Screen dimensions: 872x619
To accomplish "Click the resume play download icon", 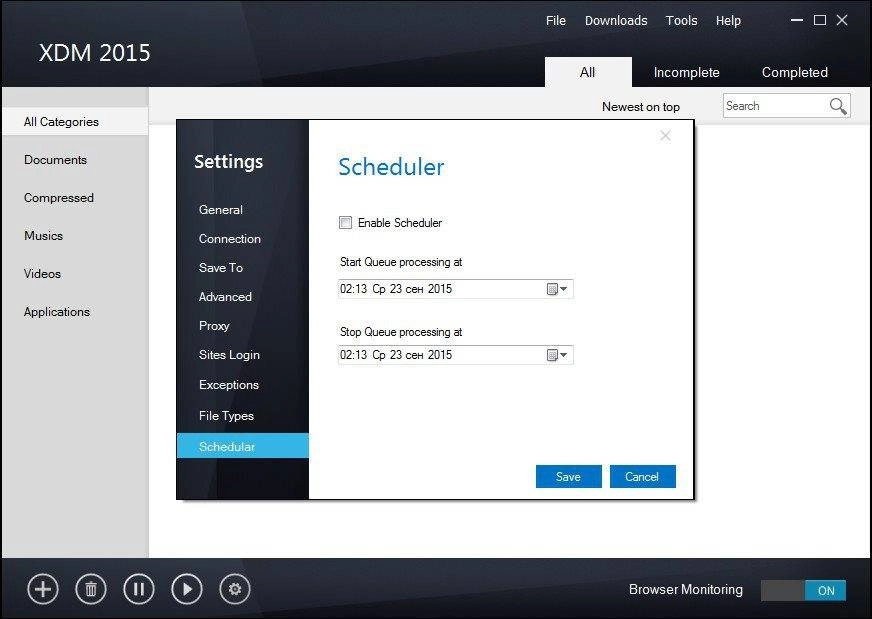I will pos(187,588).
